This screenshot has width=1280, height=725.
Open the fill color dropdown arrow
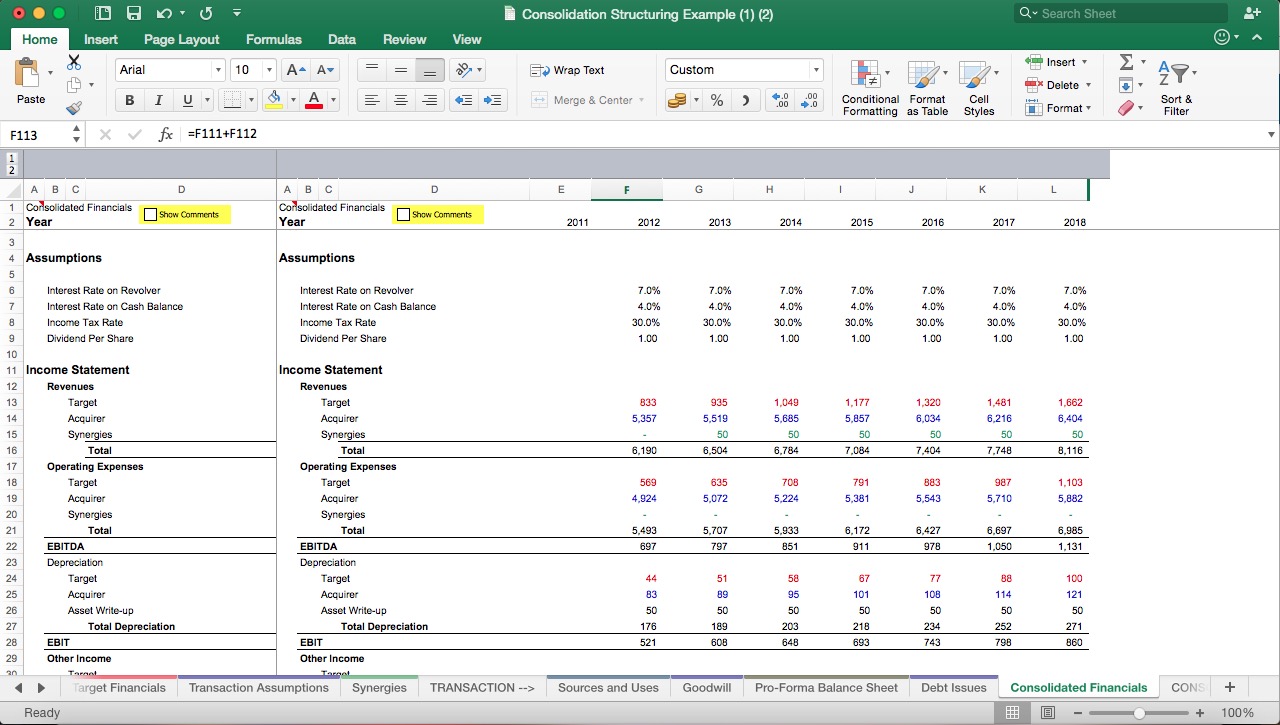(x=293, y=100)
